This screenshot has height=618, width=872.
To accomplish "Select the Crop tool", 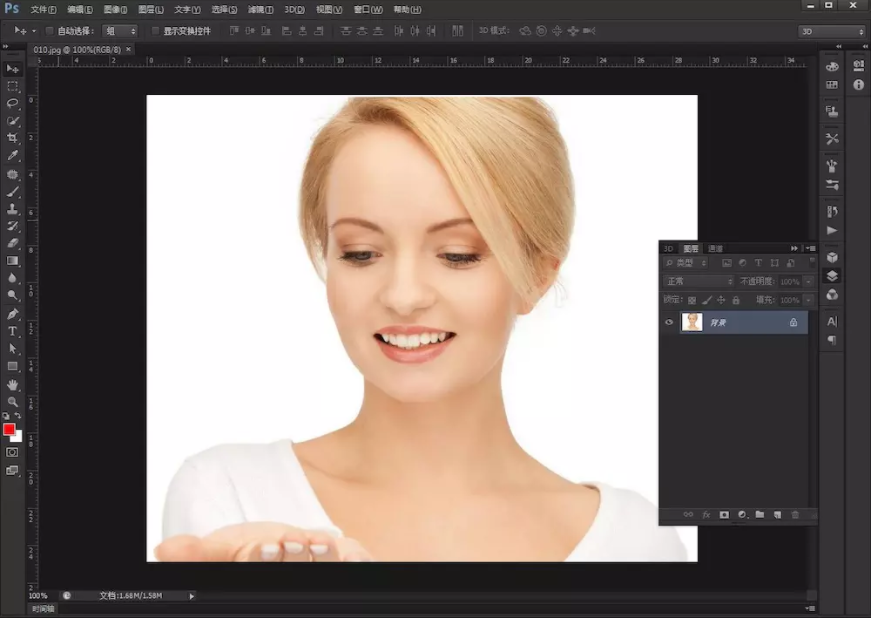I will click(13, 138).
